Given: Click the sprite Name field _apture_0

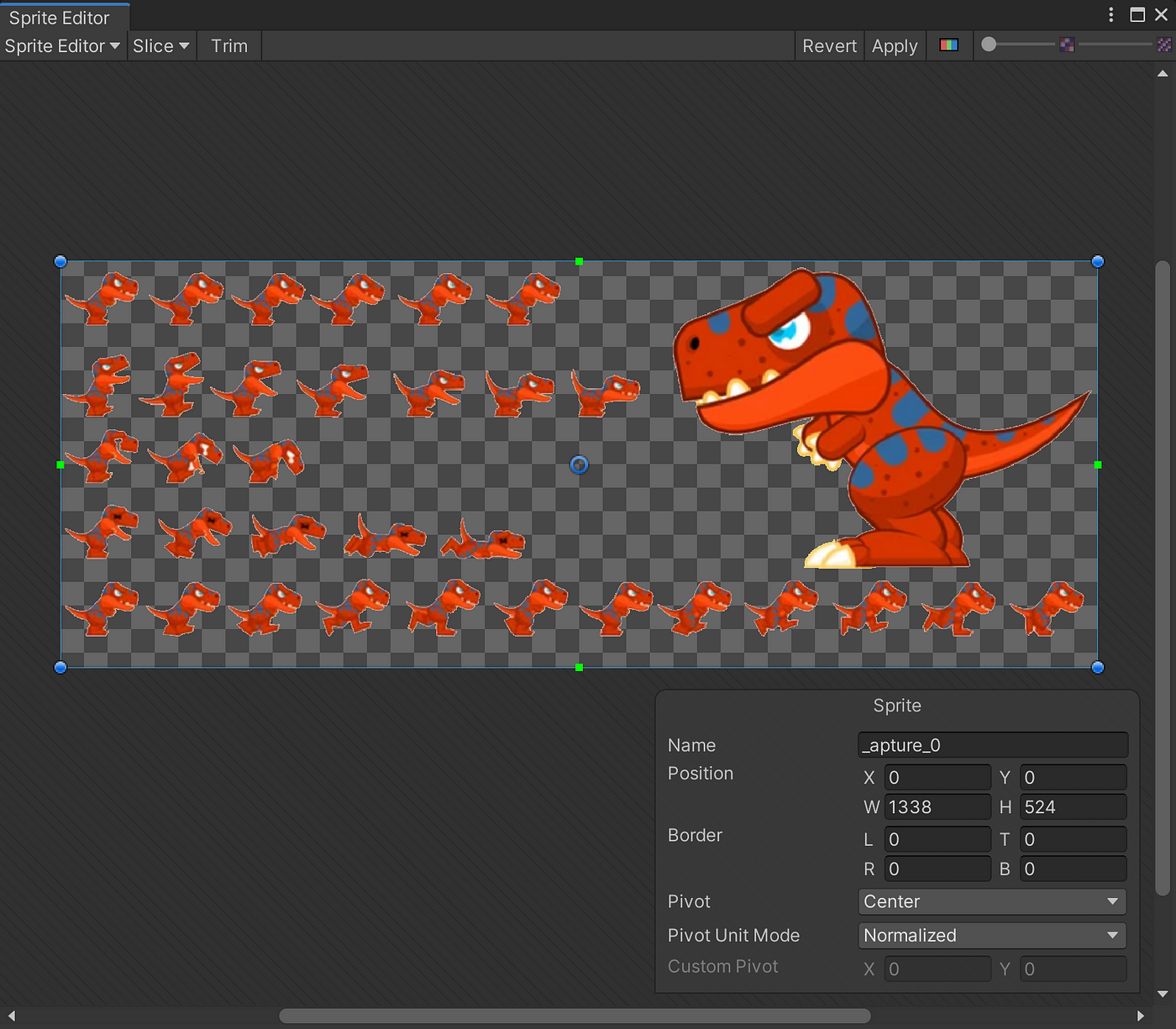Looking at the screenshot, I should tap(993, 745).
